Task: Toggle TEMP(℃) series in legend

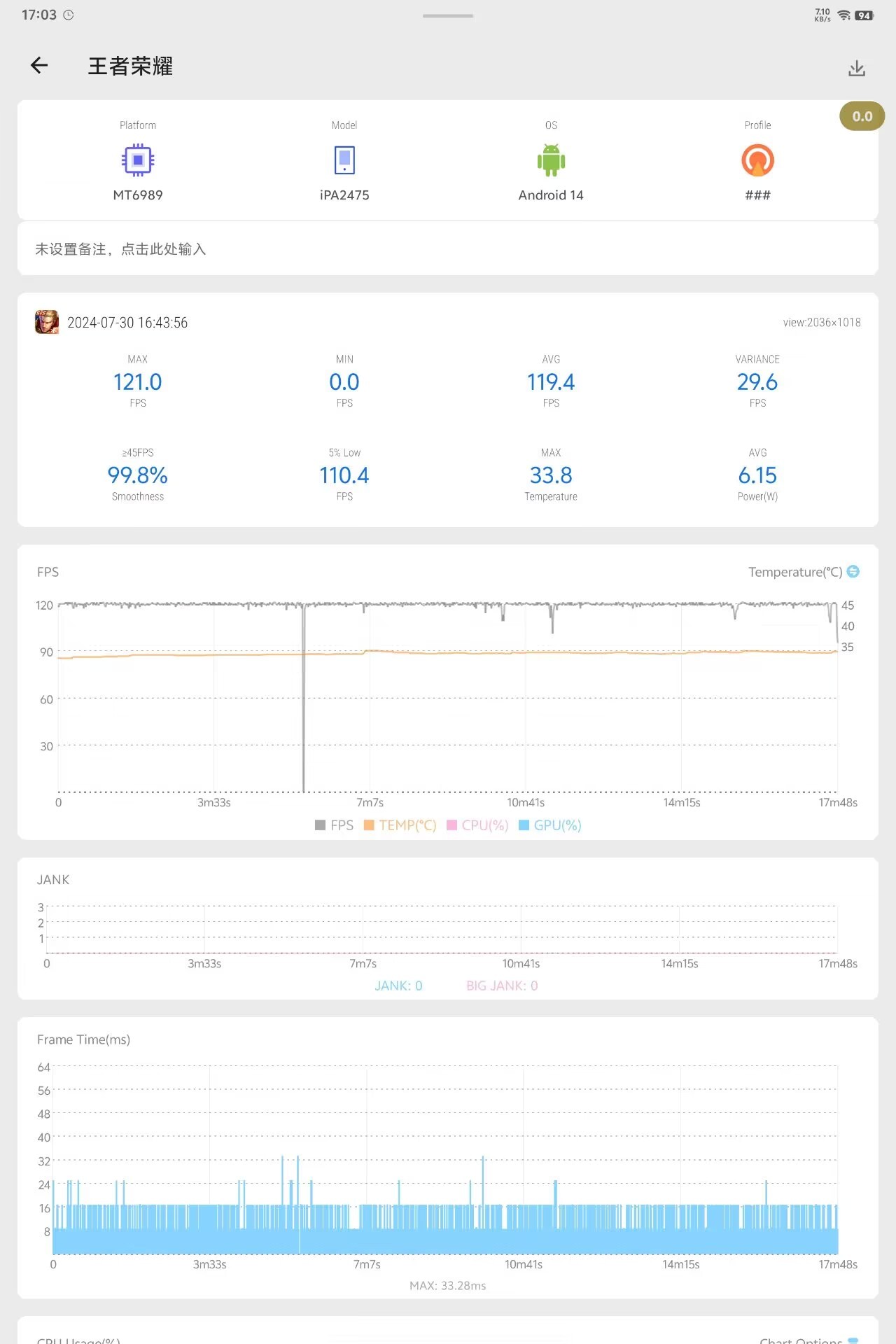Action: (x=400, y=825)
